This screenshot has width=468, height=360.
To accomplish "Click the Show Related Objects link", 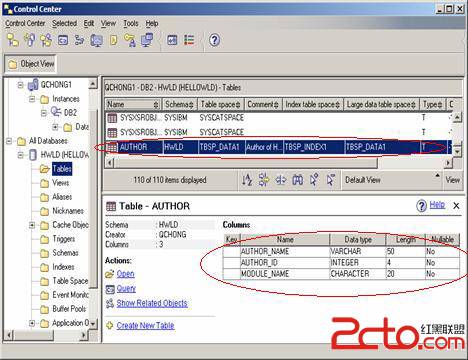I will pos(152,303).
